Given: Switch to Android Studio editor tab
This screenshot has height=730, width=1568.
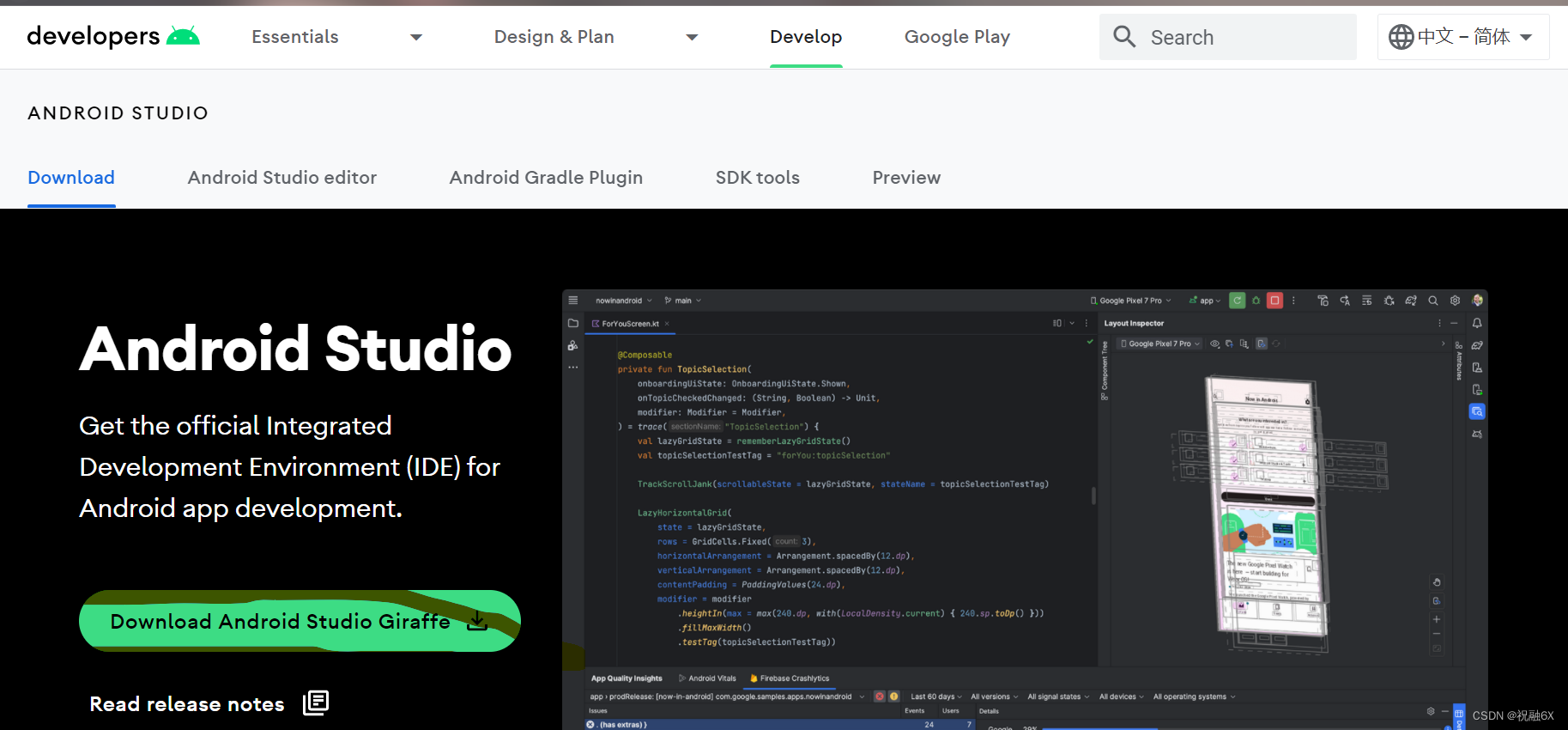Looking at the screenshot, I should point(282,178).
